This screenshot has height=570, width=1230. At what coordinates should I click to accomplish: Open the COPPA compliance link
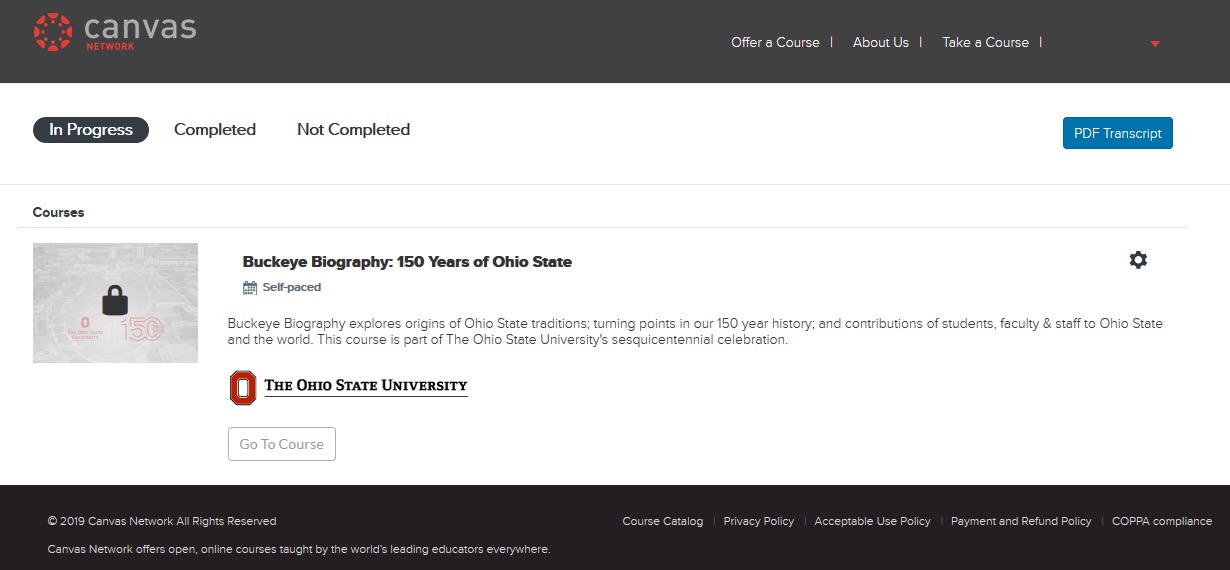pos(1162,521)
